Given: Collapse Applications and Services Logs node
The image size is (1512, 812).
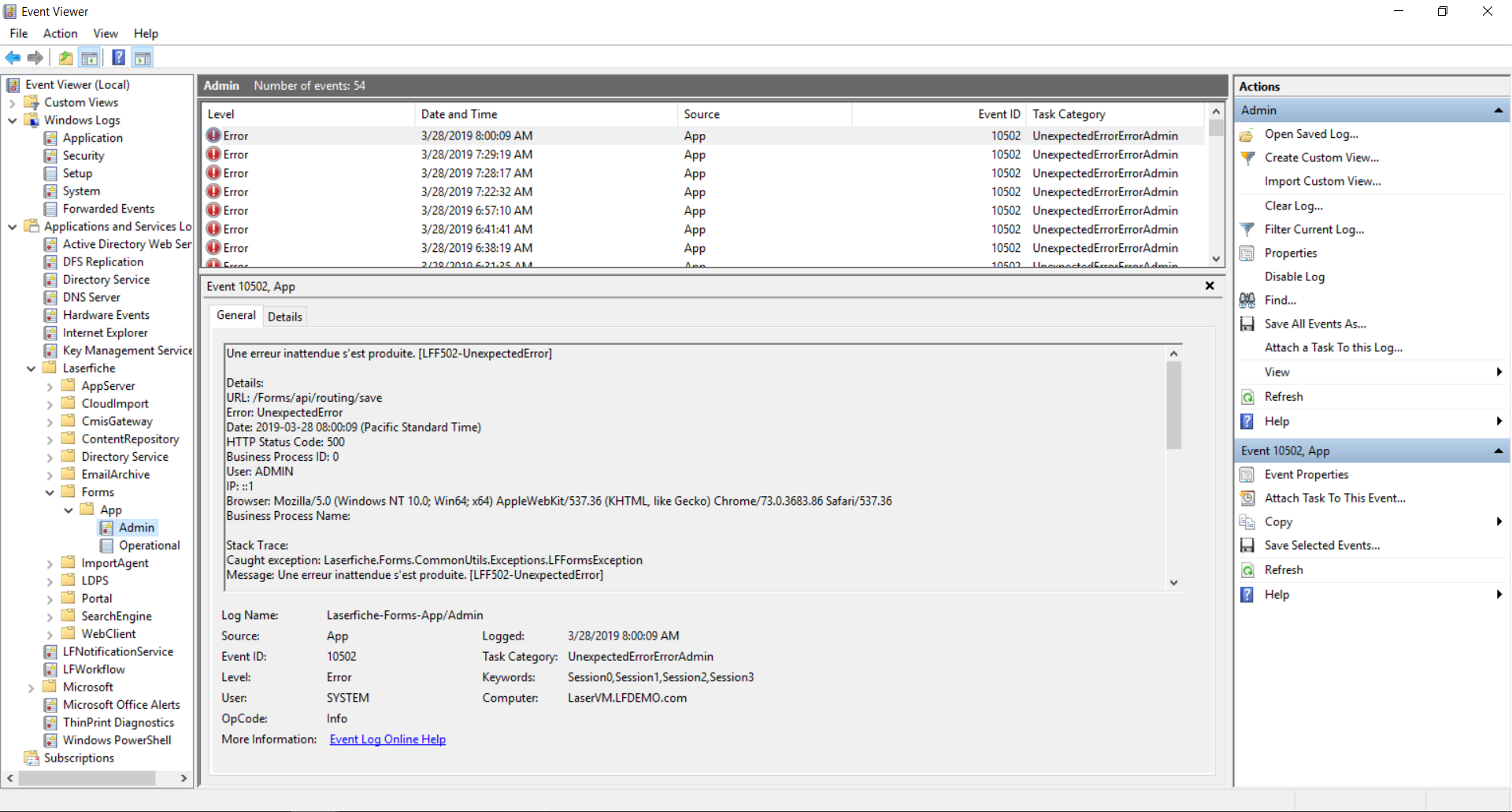Looking at the screenshot, I should click(12, 227).
